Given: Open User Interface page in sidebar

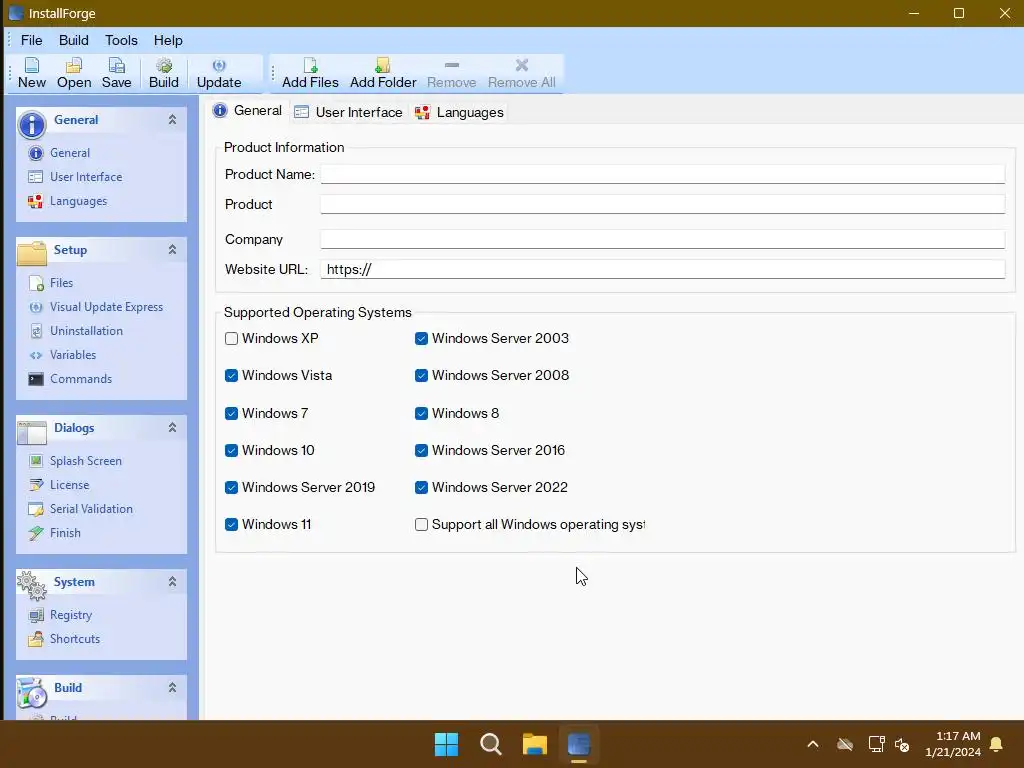Looking at the screenshot, I should [x=86, y=177].
